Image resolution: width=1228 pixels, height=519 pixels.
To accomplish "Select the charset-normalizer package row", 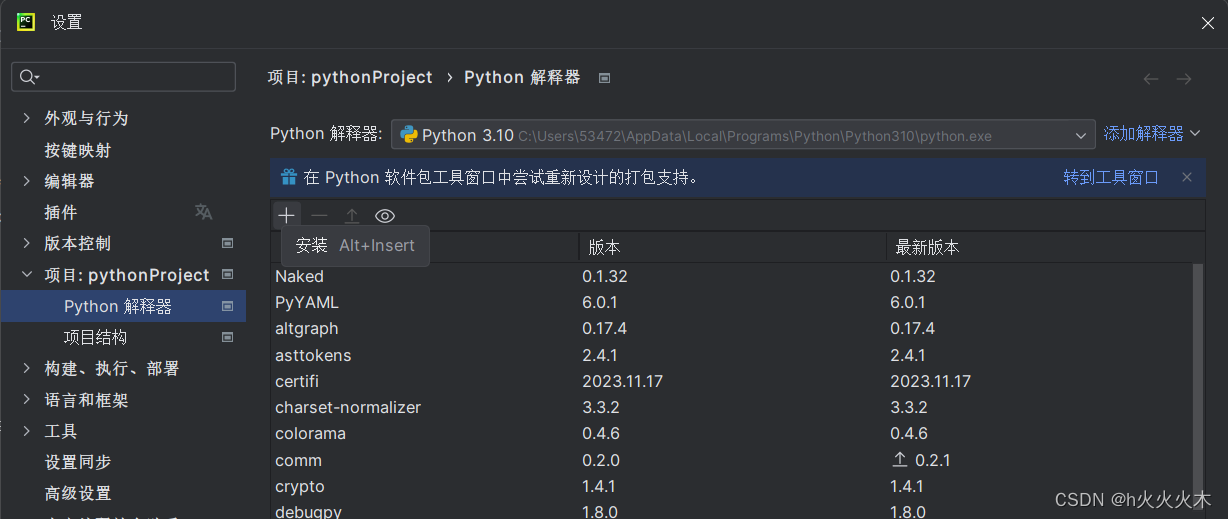I will tap(731, 407).
